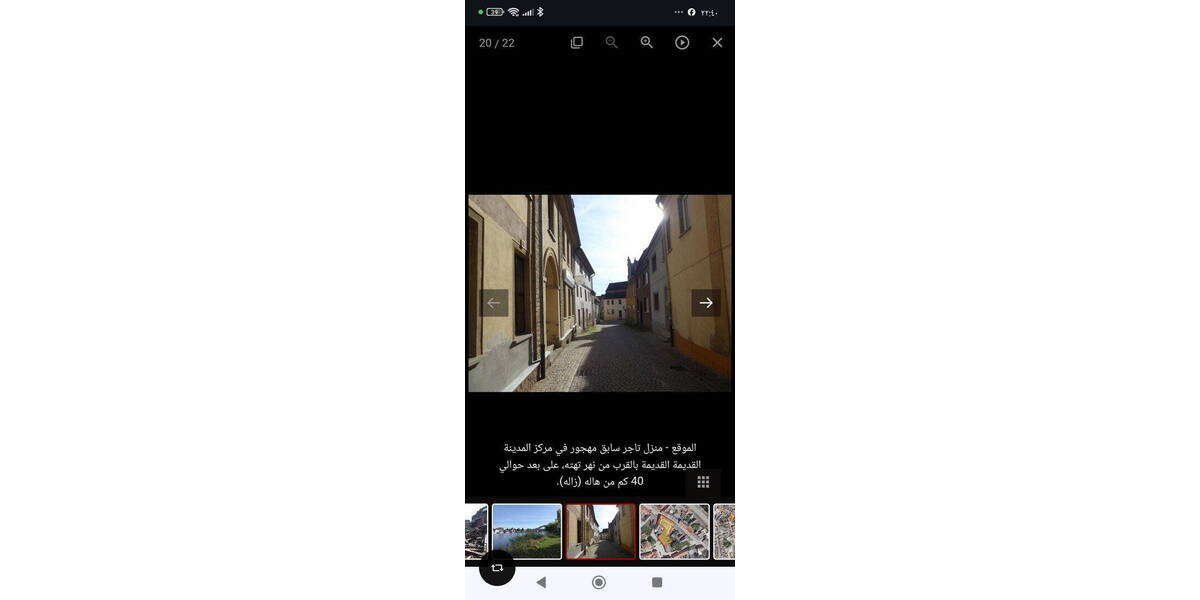The width and height of the screenshot is (1200, 600).
Task: Tap the Wi-Fi status icon
Action: 513,12
